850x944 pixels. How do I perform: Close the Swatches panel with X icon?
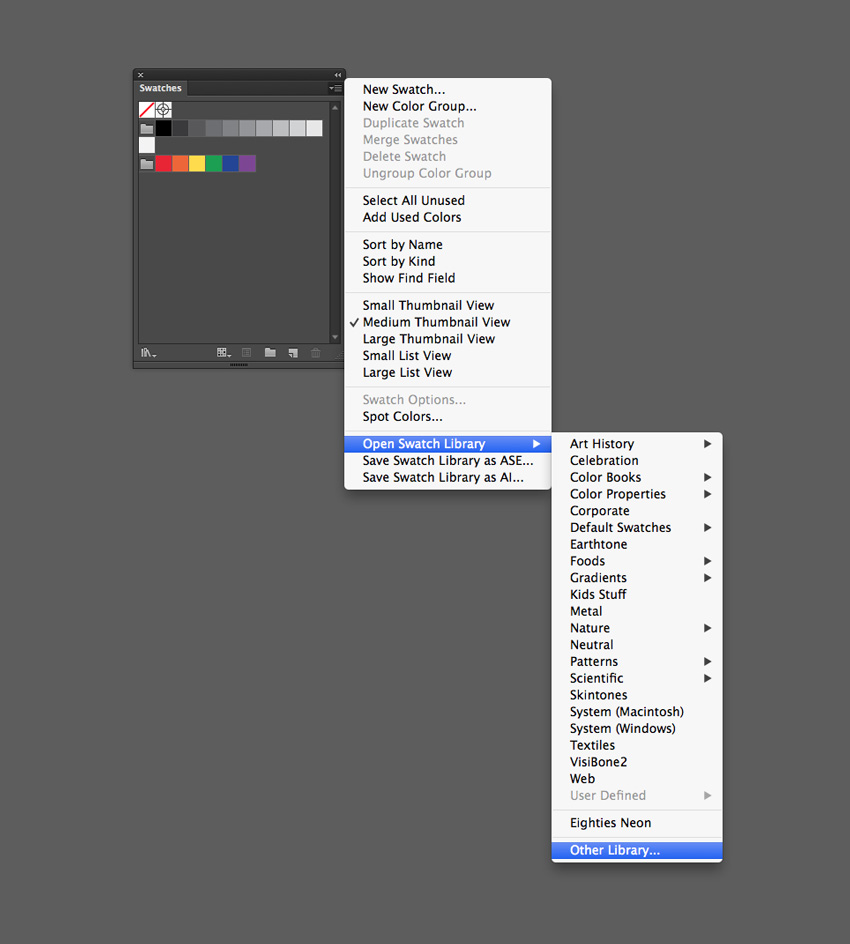[x=140, y=75]
